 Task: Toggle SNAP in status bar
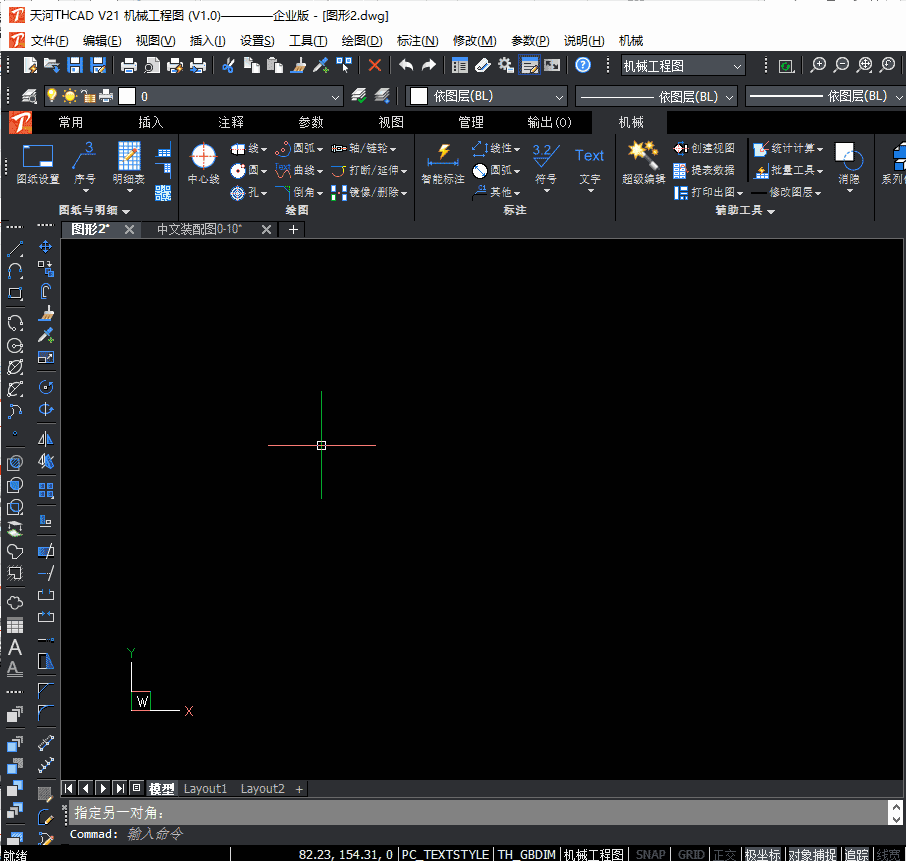tap(651, 854)
